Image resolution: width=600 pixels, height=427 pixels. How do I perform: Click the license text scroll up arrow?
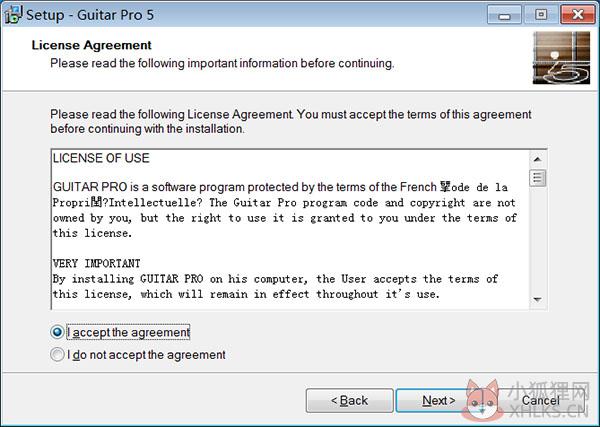tap(538, 159)
